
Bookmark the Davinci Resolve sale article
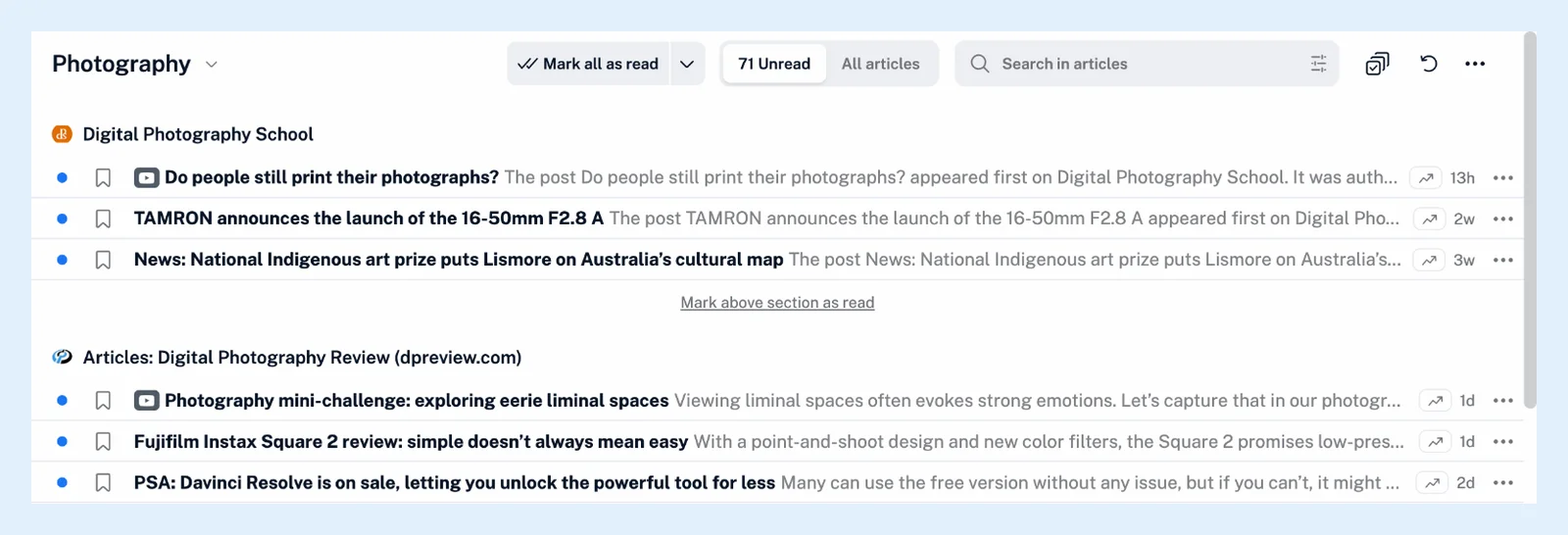point(103,483)
